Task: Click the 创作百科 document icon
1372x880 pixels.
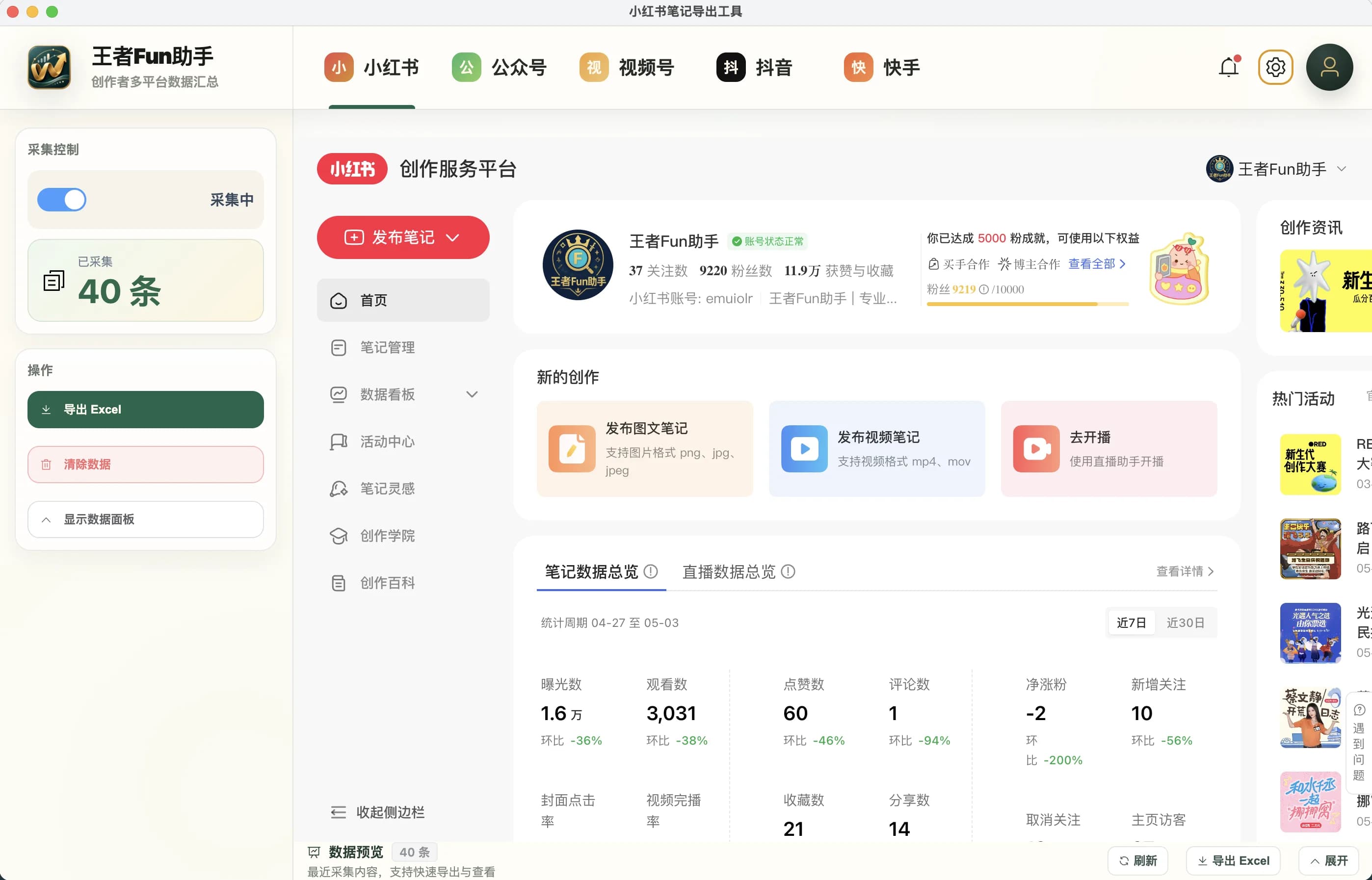Action: 339,583
